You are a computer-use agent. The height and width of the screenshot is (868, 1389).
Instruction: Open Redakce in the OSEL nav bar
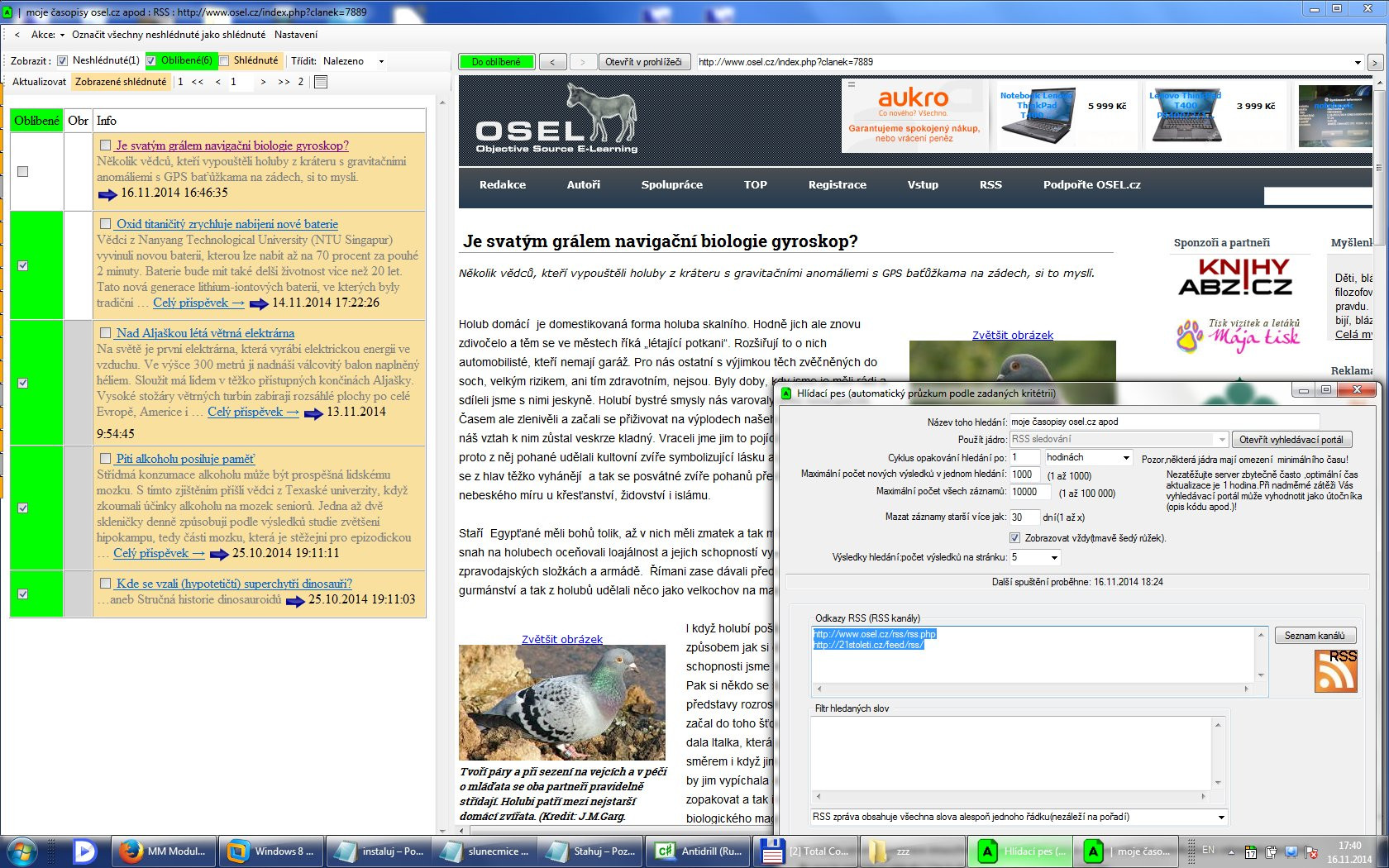503,184
